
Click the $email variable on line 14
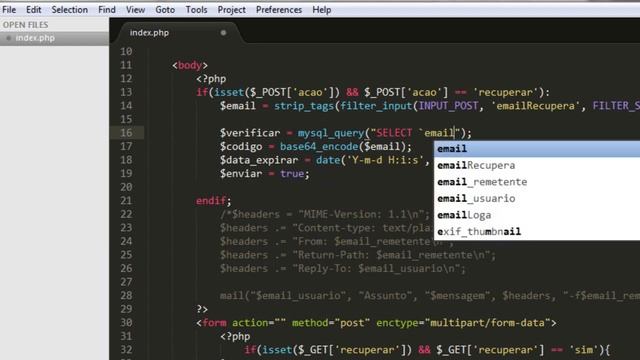[x=238, y=106]
